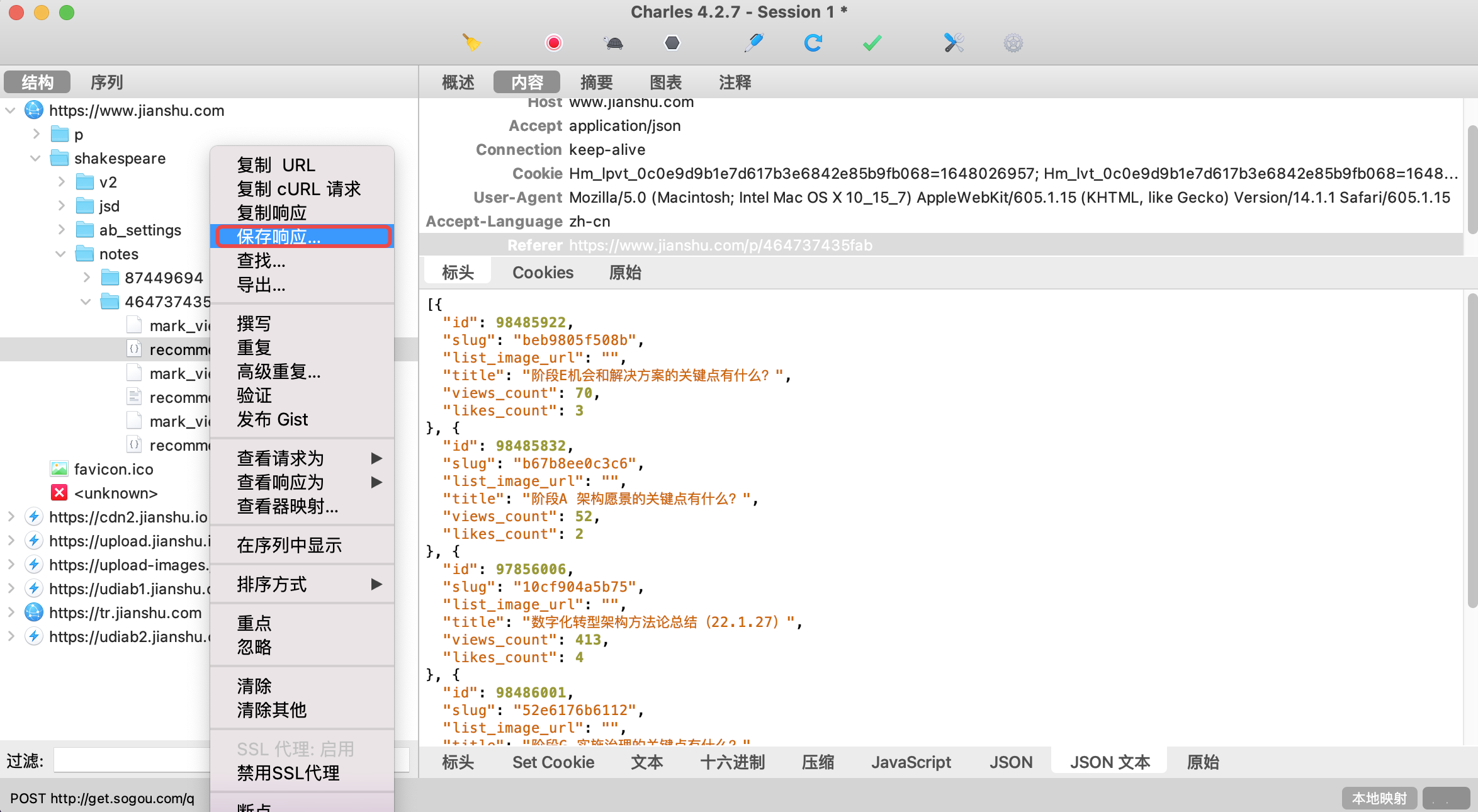Expand the ab_settings folder
Viewport: 1478px width, 812px height.
(61, 230)
